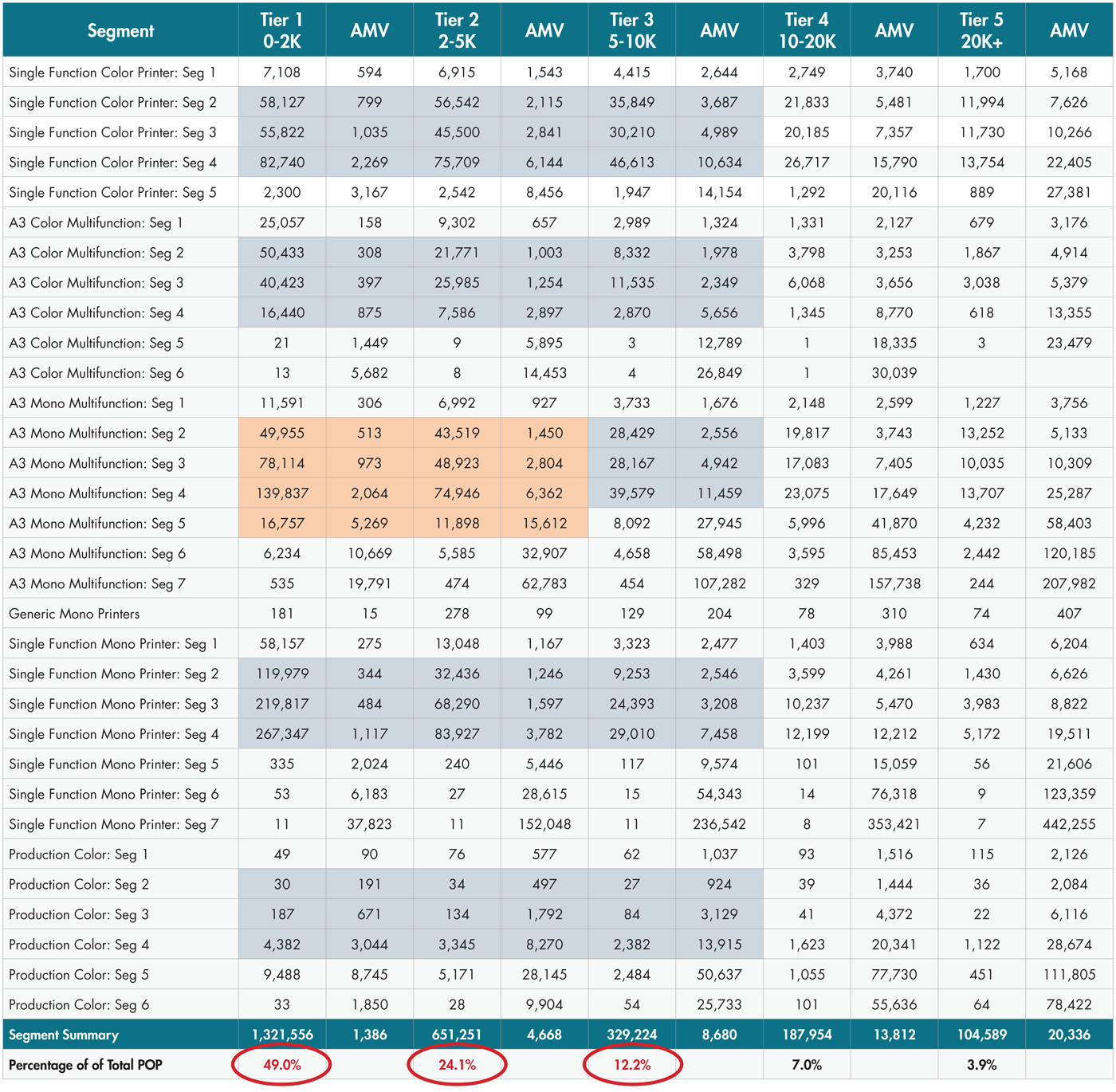Select Single Function Color Printer: Seg 4 row label
Image resolution: width=1116 pixels, height=1092 pixels.
112,163
